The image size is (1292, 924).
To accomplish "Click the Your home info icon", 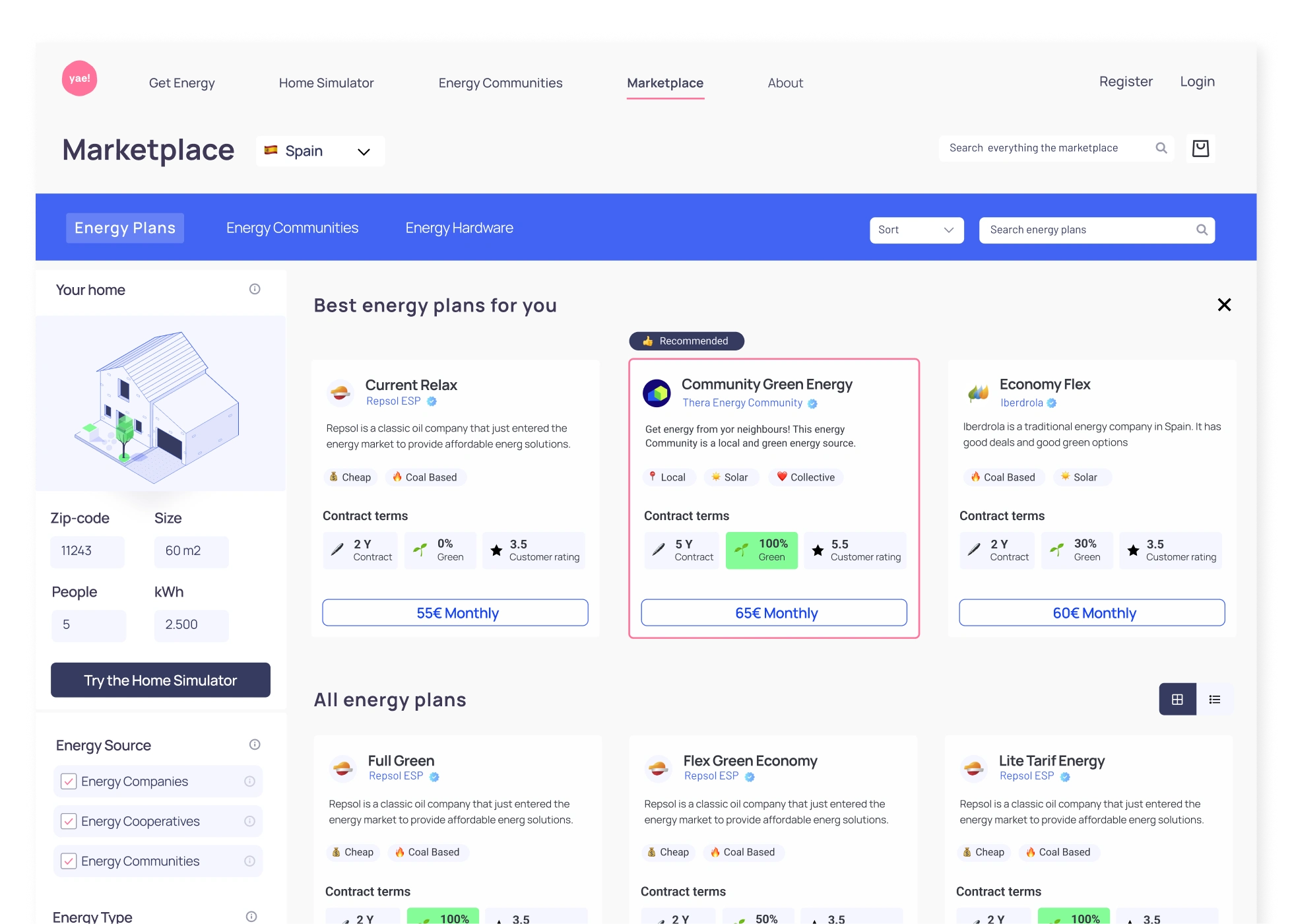I will pyautogui.click(x=255, y=289).
